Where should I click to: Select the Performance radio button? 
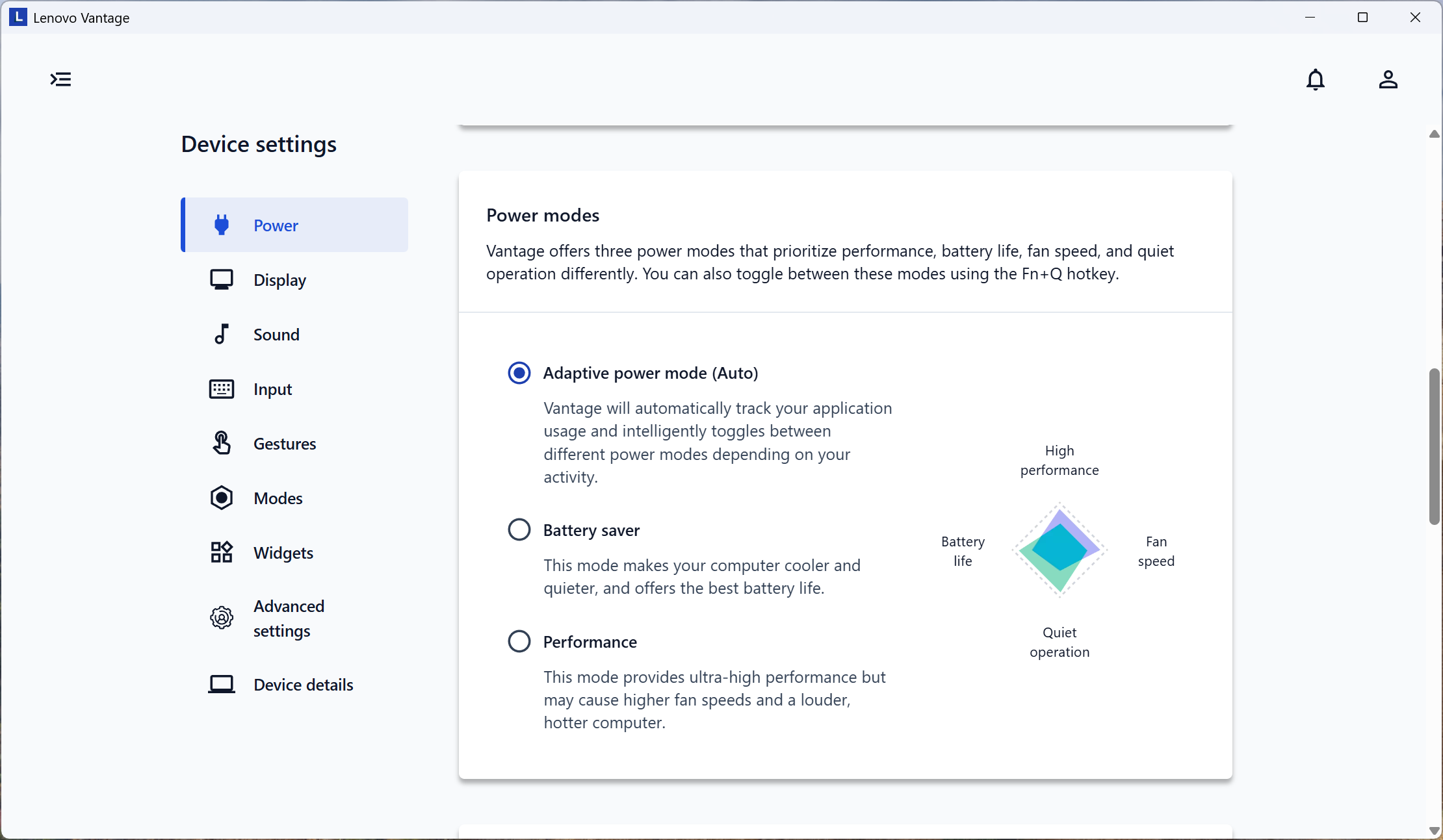[x=519, y=641]
